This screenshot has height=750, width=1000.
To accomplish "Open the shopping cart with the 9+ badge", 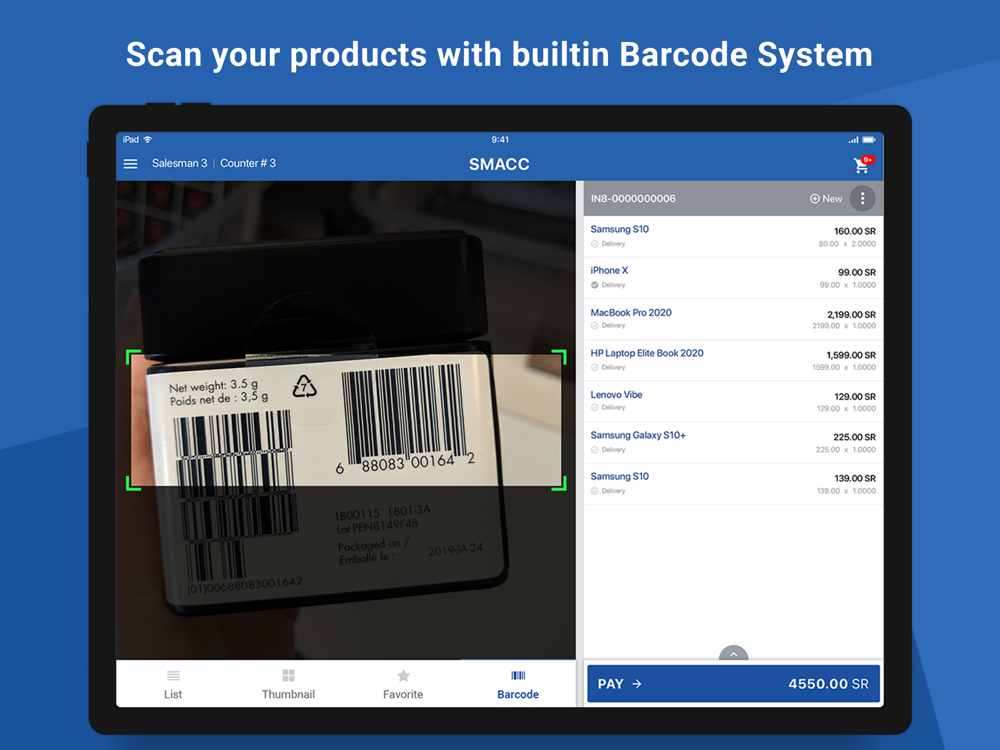I will click(863, 165).
